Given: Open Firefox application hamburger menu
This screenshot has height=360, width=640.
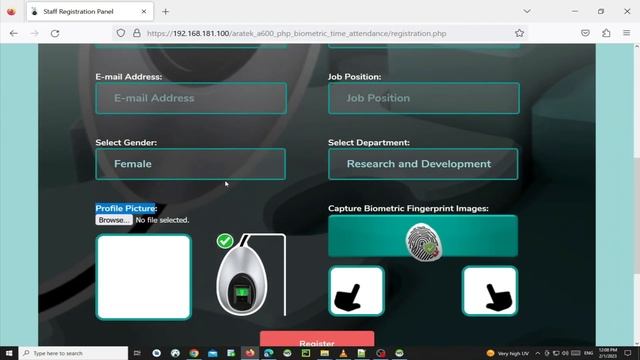Looking at the screenshot, I should (627, 33).
